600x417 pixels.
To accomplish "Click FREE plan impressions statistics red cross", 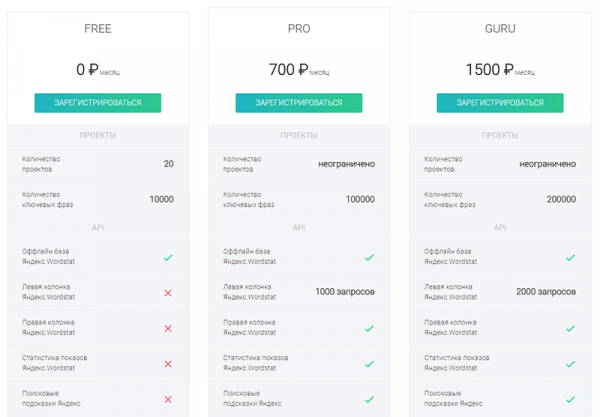I will tap(168, 364).
